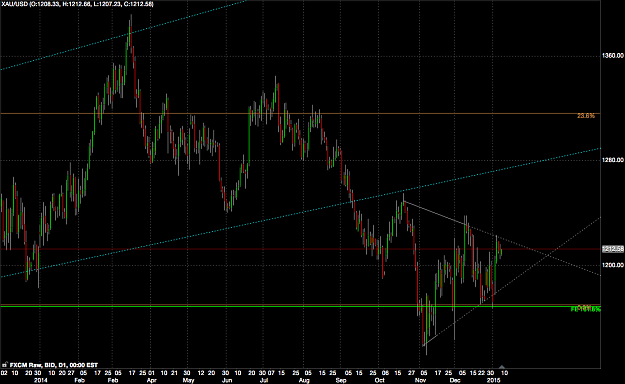The width and height of the screenshot is (625, 384).
Task: Select the orange 23.6% Fibonacci label
Action: coord(586,116)
